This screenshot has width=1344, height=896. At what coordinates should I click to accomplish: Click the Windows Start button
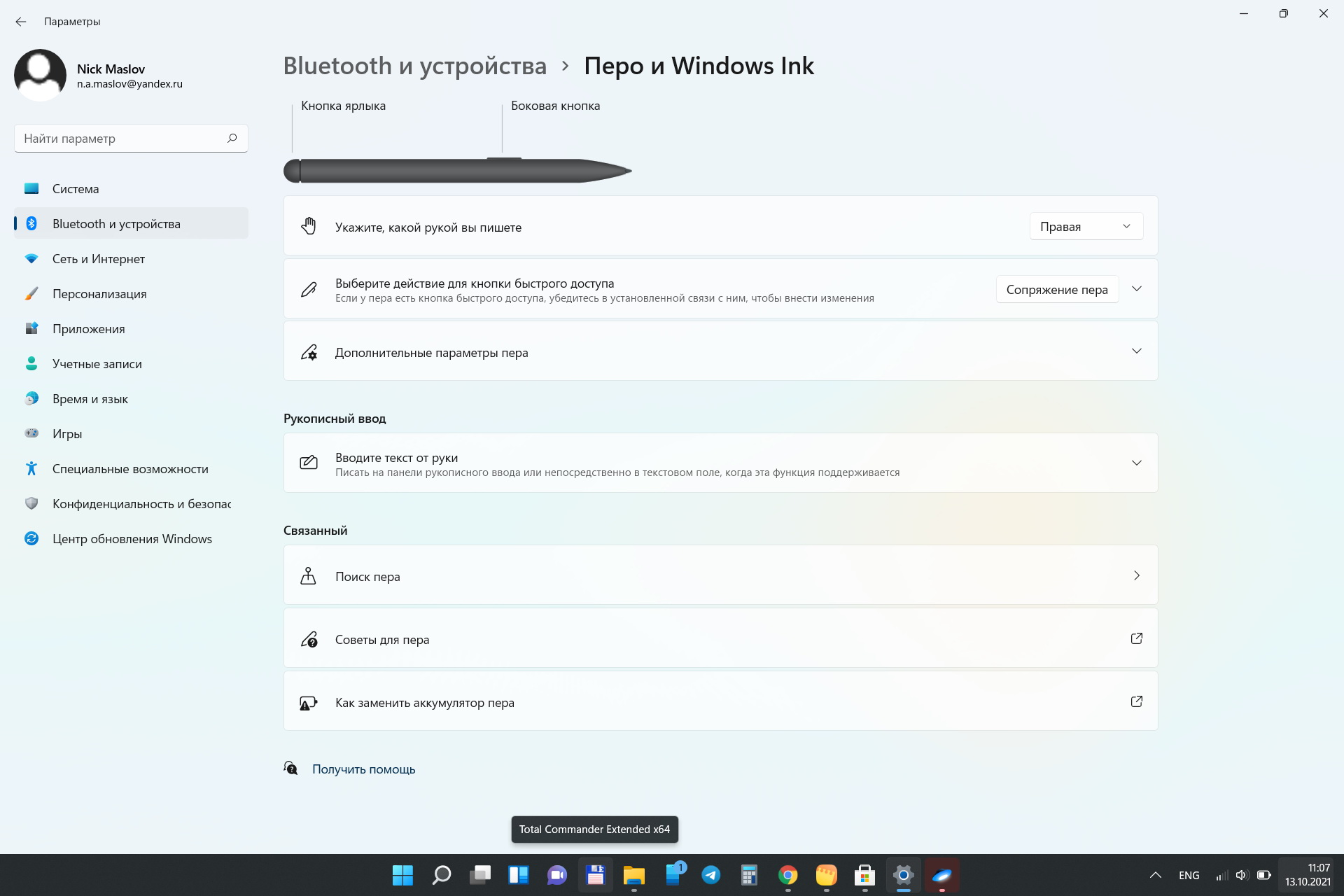coord(402,875)
